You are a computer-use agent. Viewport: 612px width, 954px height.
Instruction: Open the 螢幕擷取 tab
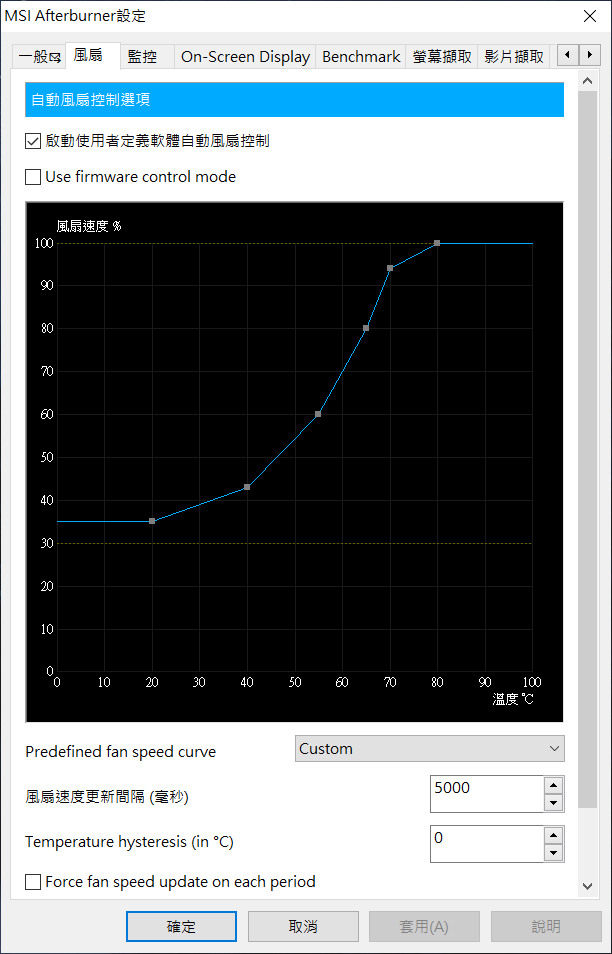442,57
